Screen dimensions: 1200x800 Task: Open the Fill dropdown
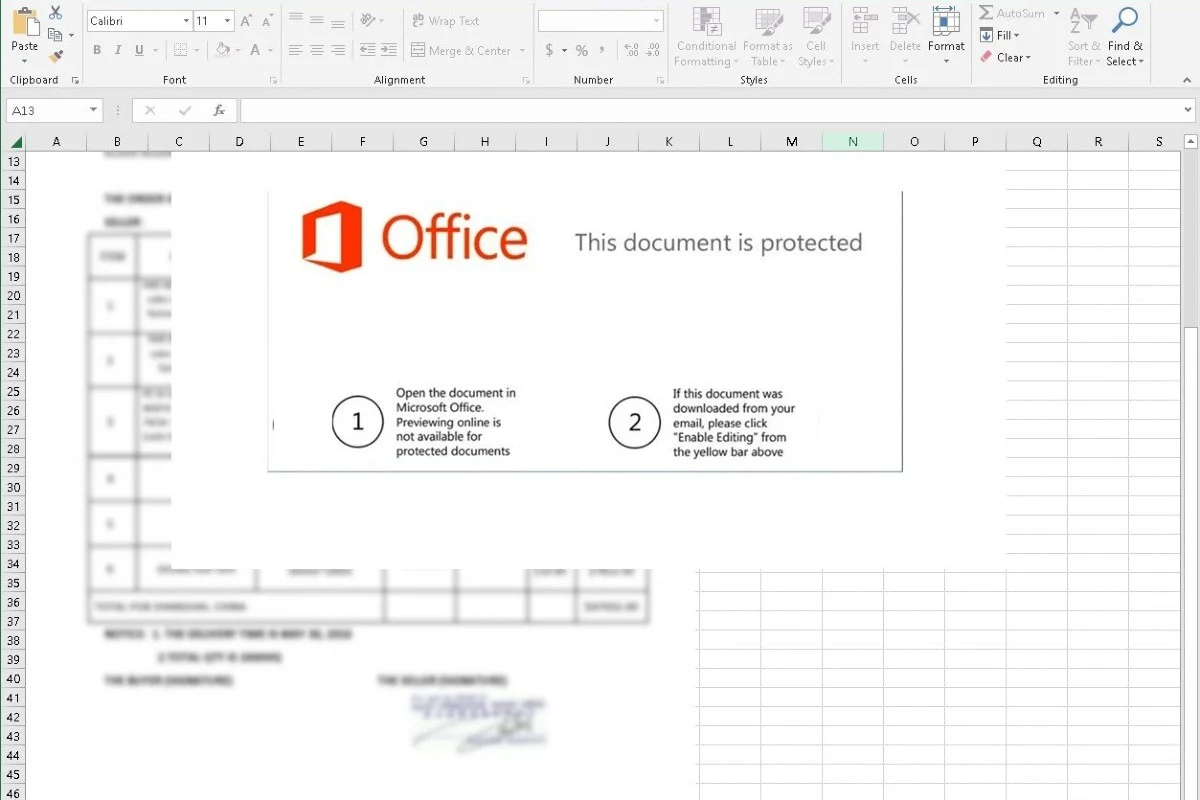[x=999, y=35]
